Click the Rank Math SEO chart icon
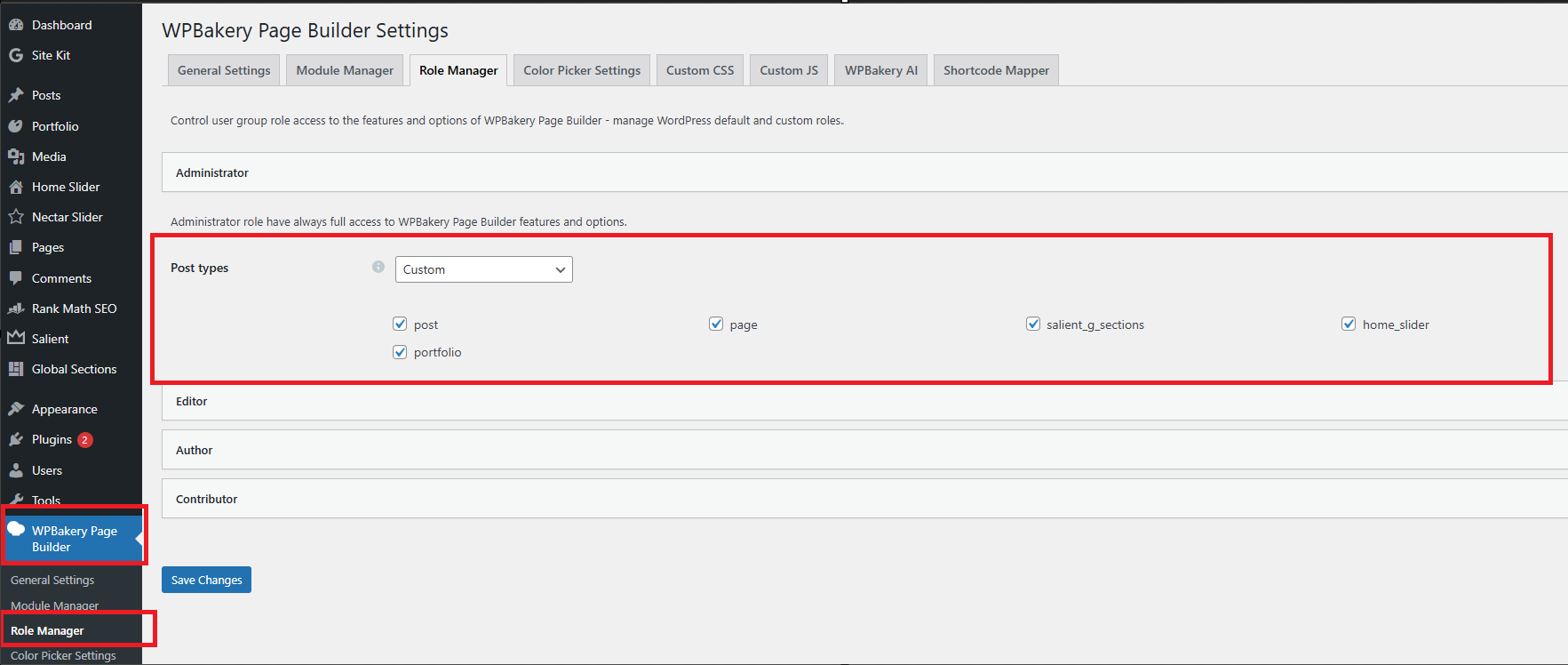The height and width of the screenshot is (665, 1568). click(16, 308)
